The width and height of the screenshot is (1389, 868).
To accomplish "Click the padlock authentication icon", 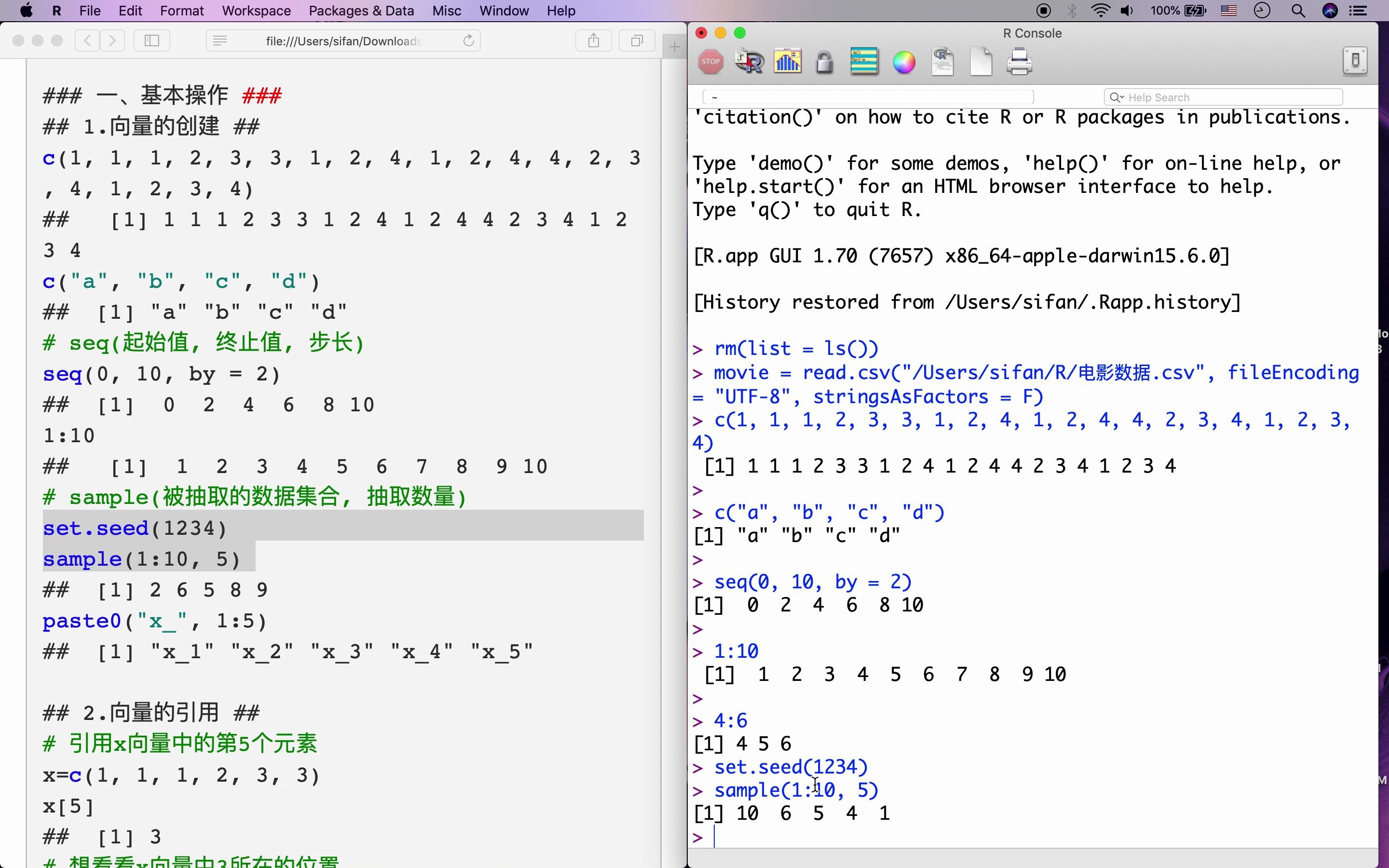I will point(824,62).
